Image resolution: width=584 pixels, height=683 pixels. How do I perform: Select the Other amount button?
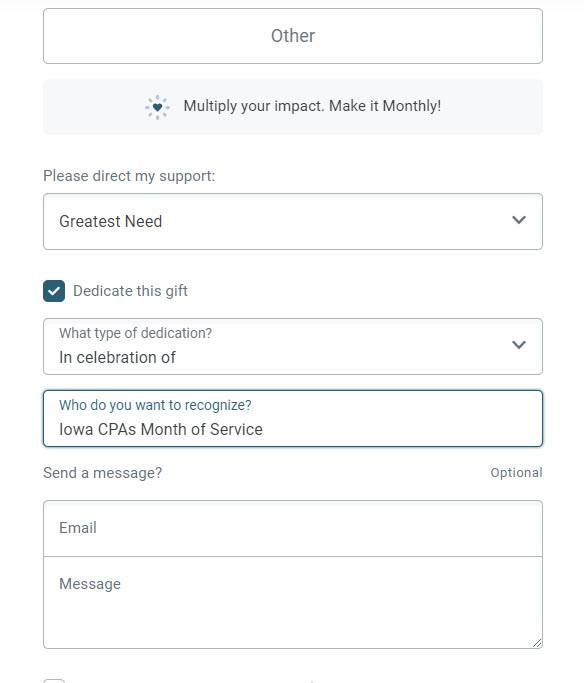point(293,36)
